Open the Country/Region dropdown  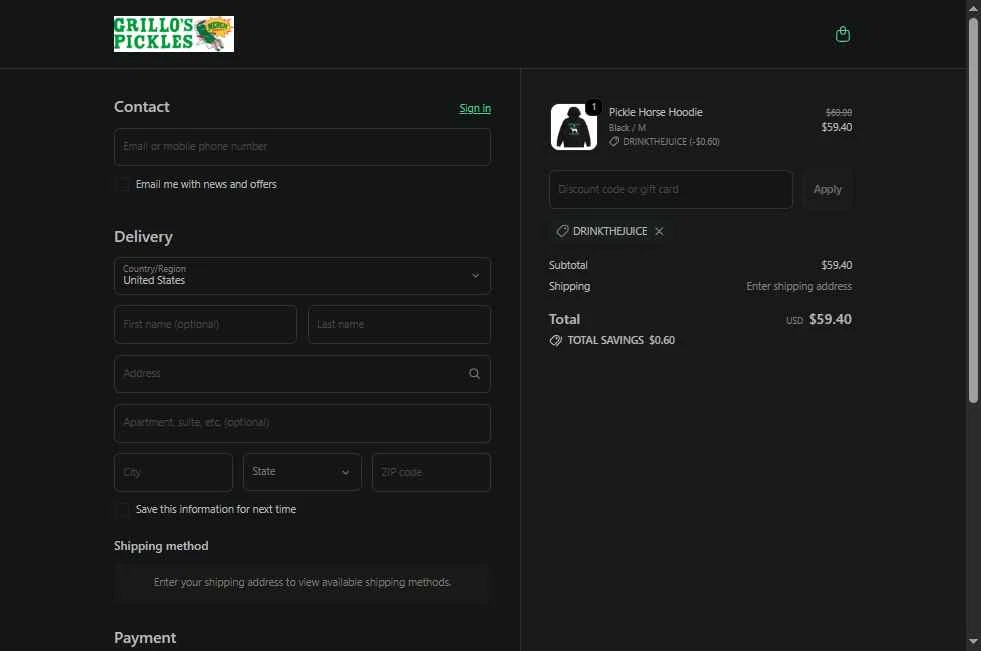coord(303,276)
